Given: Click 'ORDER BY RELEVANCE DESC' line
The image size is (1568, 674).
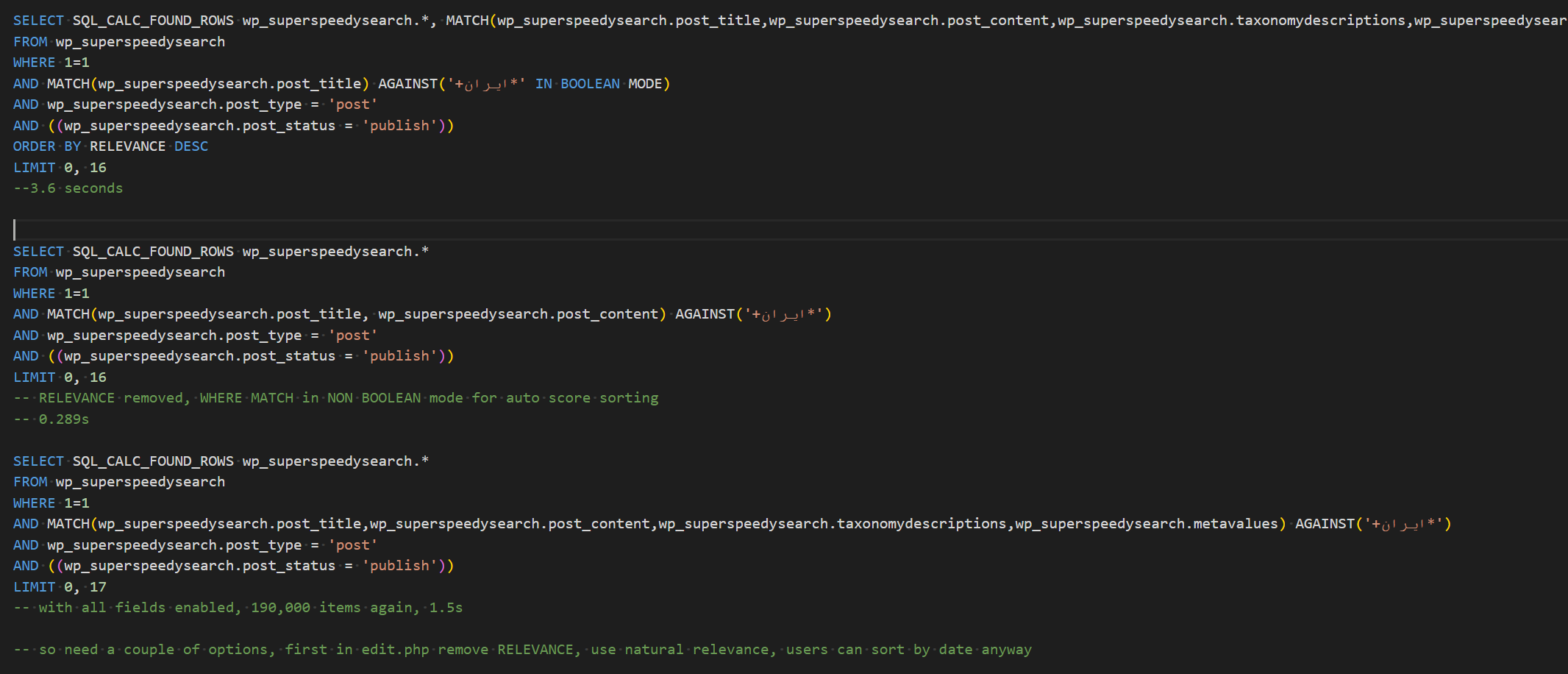Looking at the screenshot, I should (x=110, y=146).
